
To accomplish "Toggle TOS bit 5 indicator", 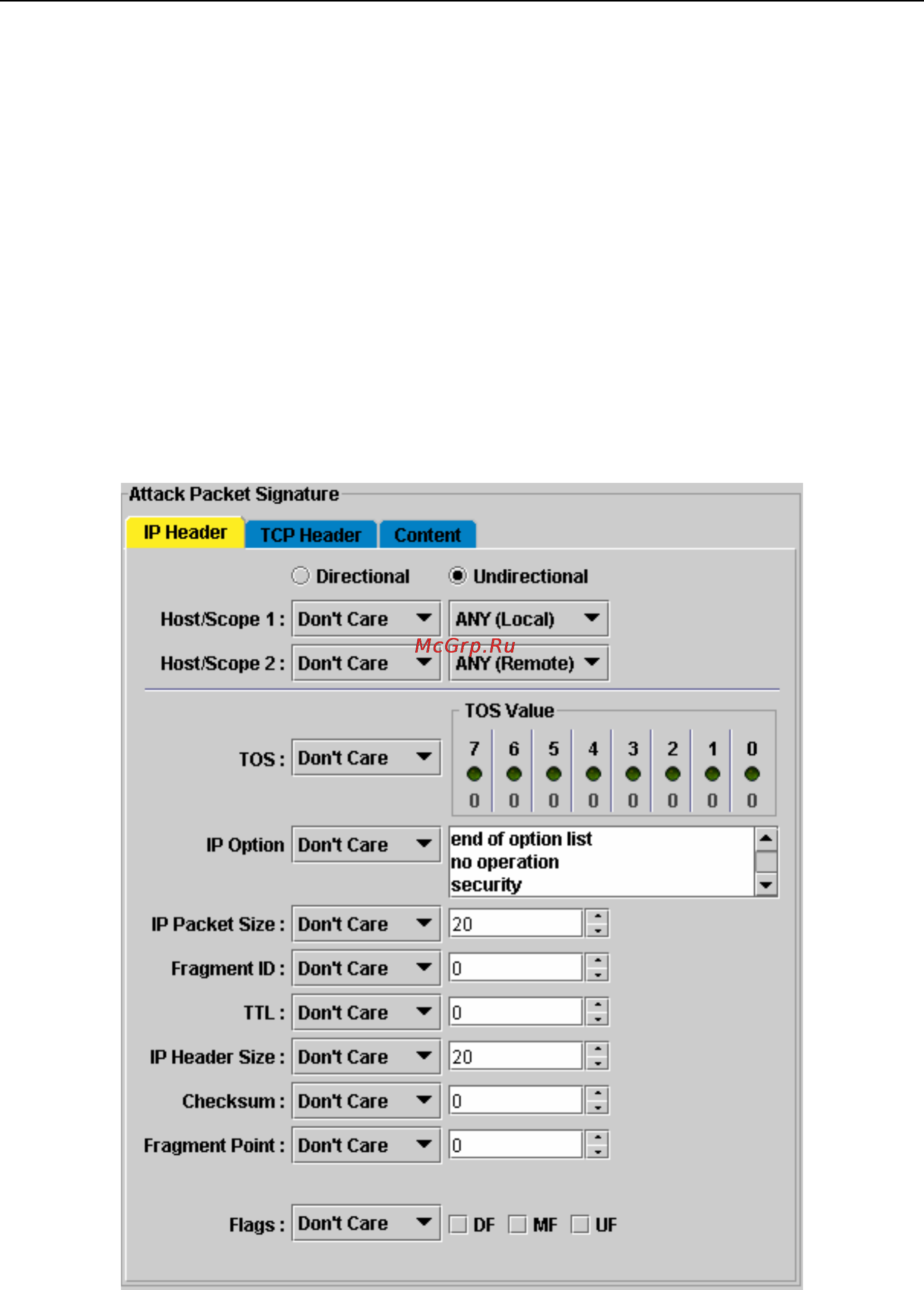I will [554, 774].
